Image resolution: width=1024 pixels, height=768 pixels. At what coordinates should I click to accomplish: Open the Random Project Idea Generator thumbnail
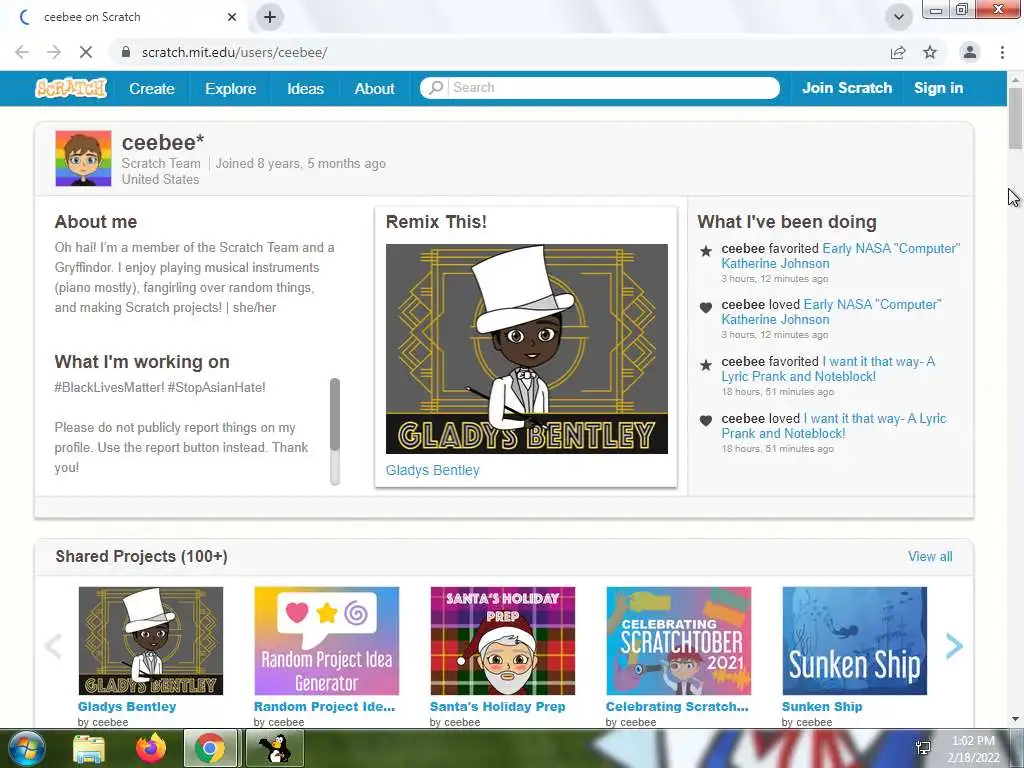(327, 641)
